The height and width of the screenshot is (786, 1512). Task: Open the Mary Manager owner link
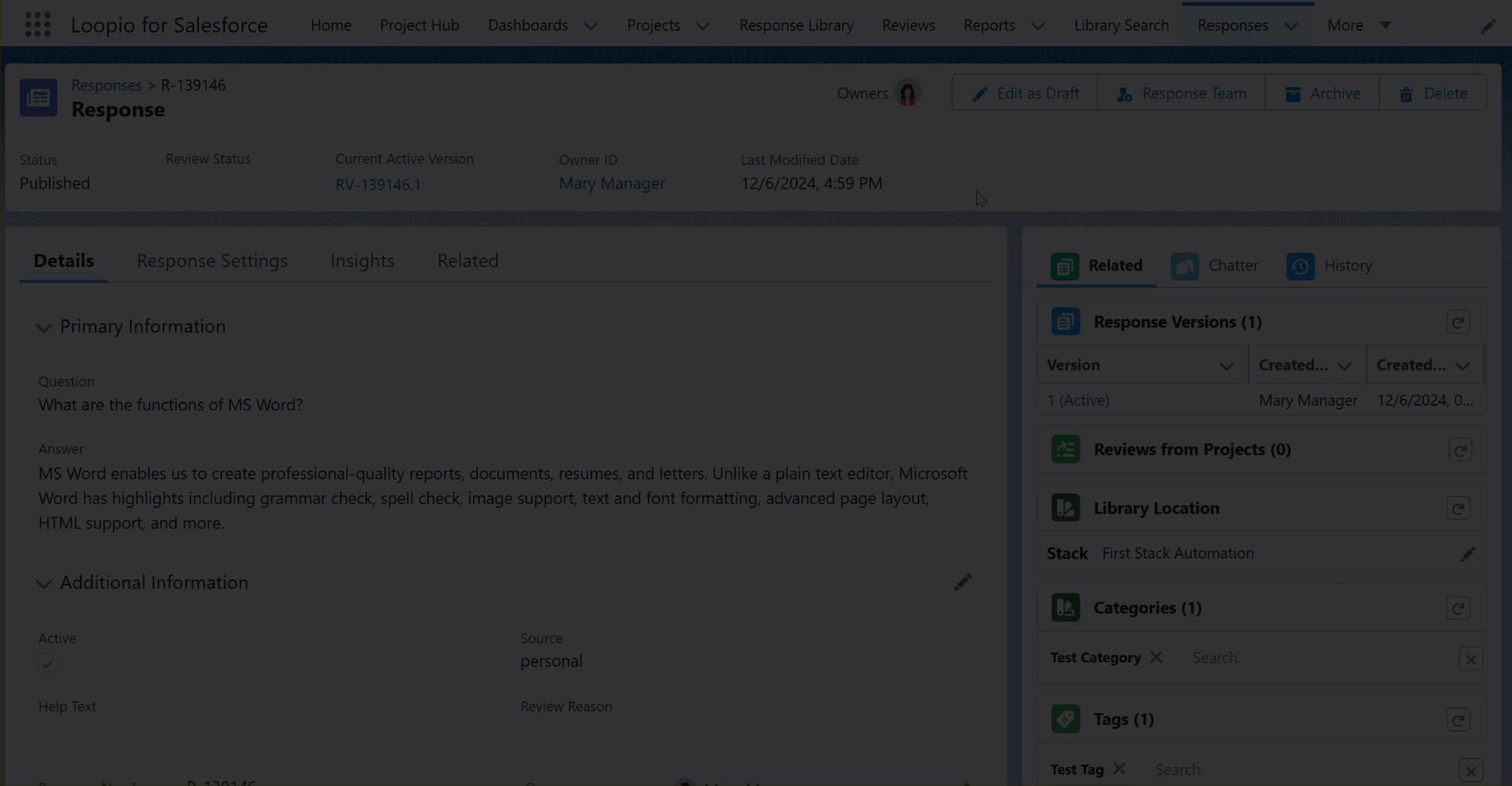[612, 184]
